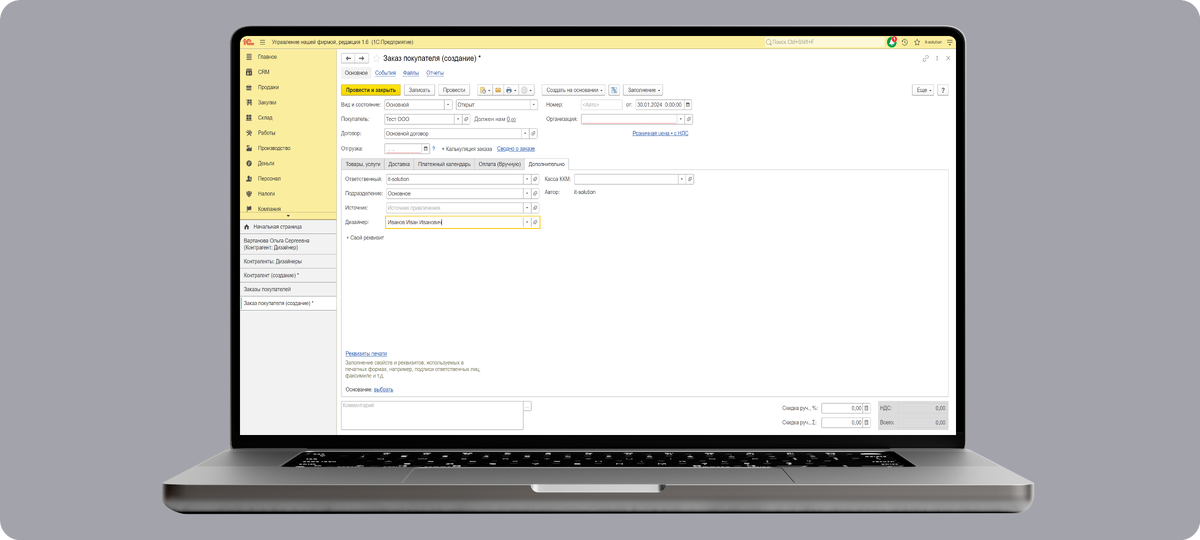Viewport: 1200px width, 540px height.
Task: Click the back navigation arrow
Action: point(348,59)
